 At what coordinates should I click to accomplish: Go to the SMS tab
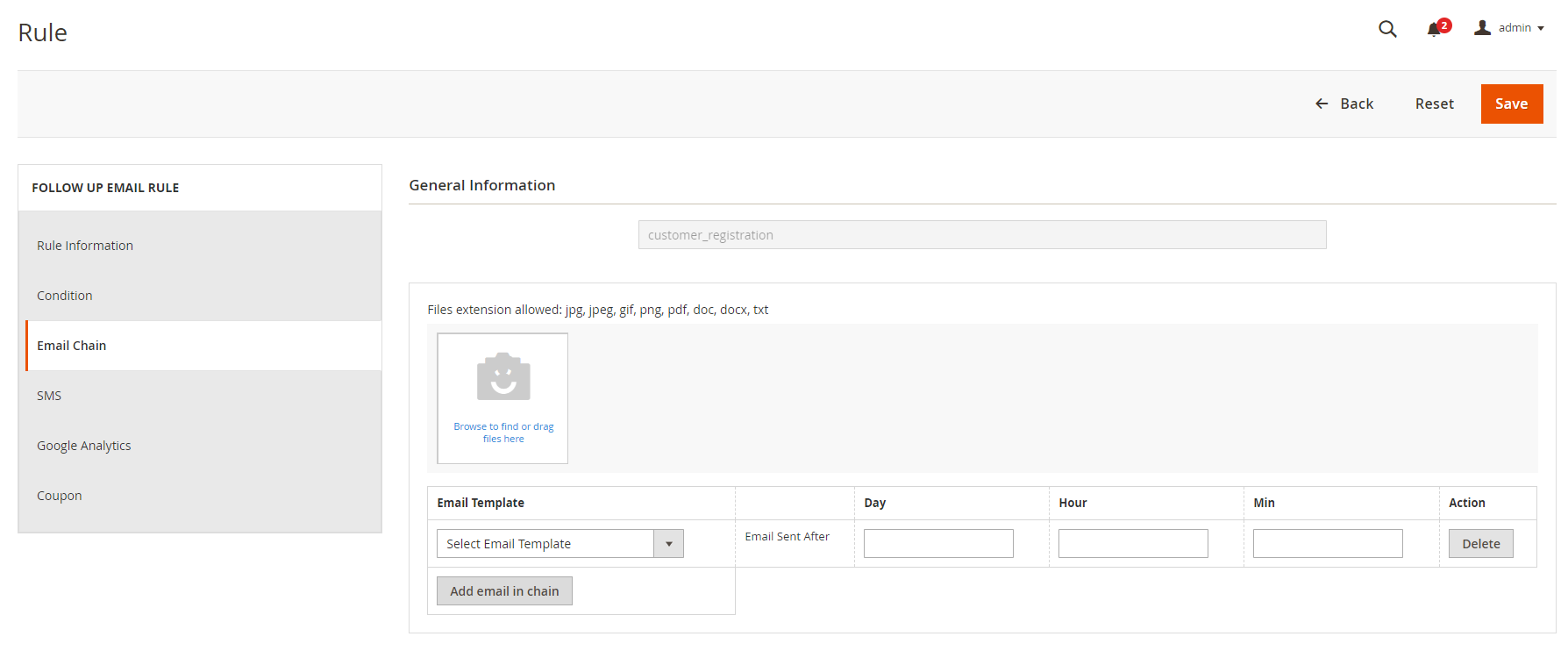click(49, 396)
